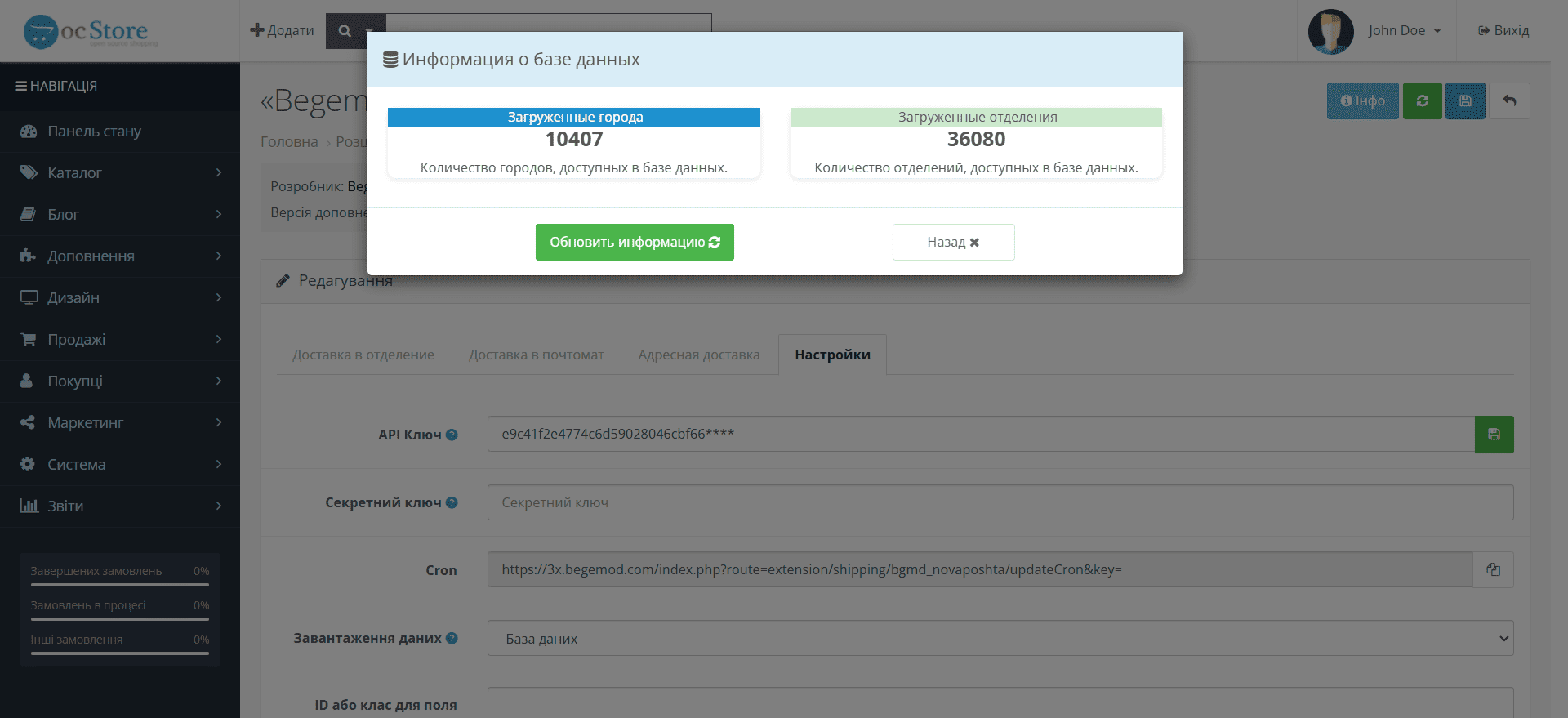Click the Назад button in dialog
The width and height of the screenshot is (1568, 718).
953,243
